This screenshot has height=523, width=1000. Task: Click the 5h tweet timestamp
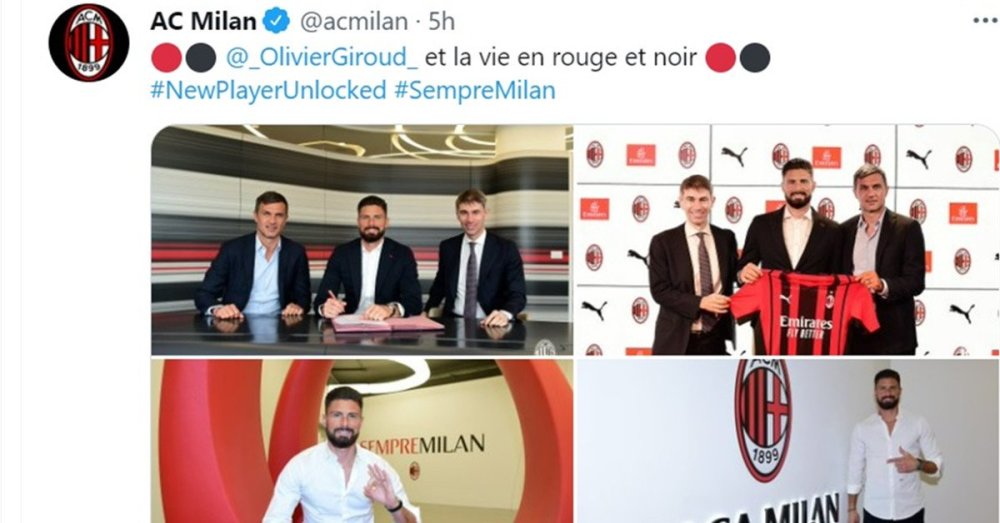441,22
